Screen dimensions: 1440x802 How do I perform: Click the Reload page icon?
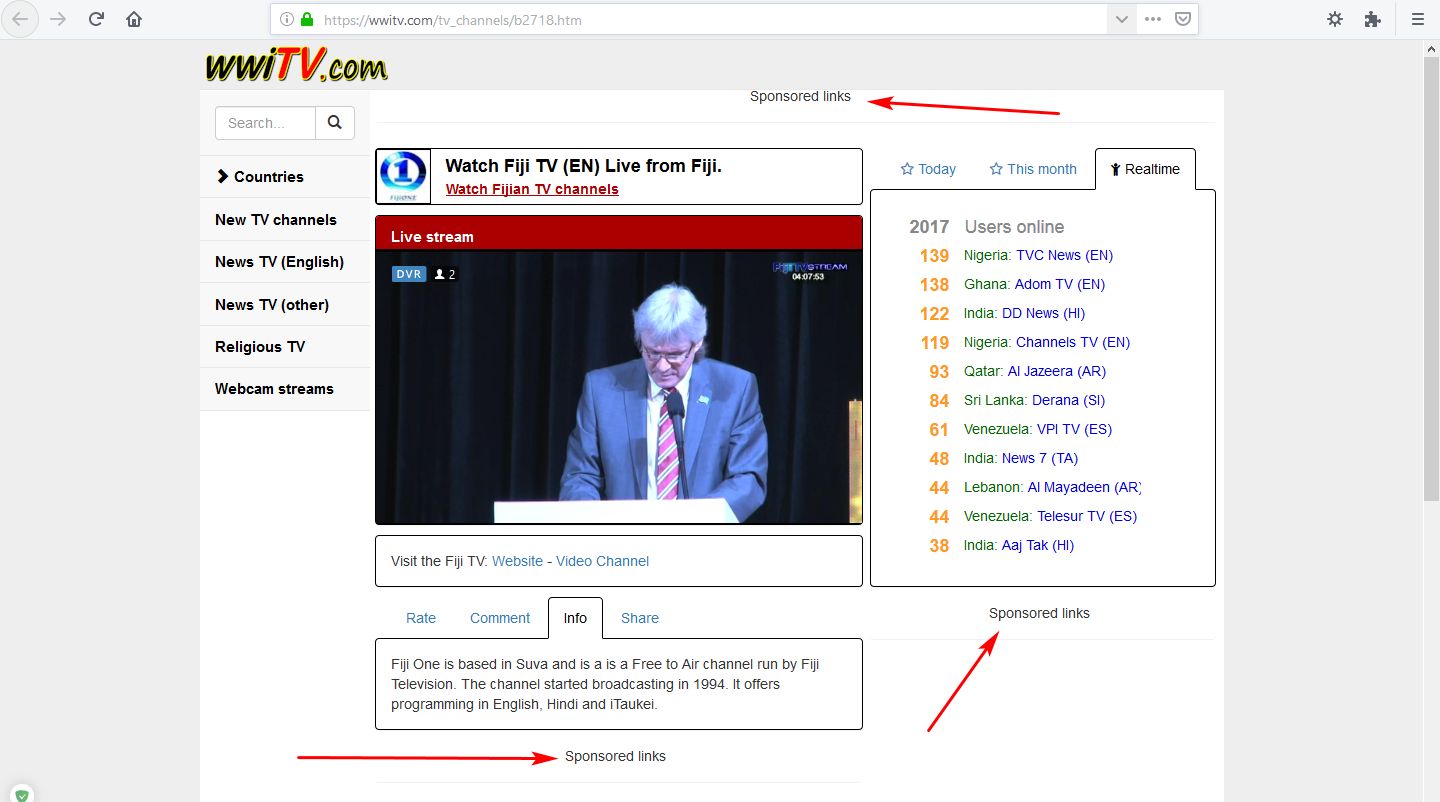96,18
